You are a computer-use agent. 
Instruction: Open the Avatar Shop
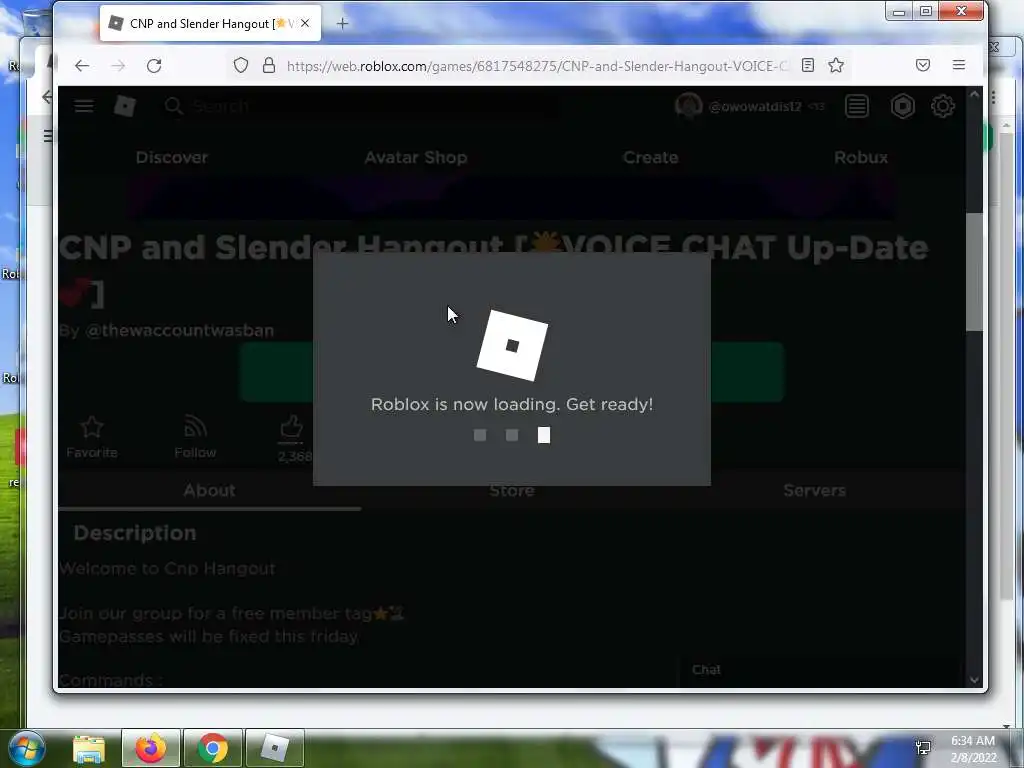pyautogui.click(x=416, y=157)
